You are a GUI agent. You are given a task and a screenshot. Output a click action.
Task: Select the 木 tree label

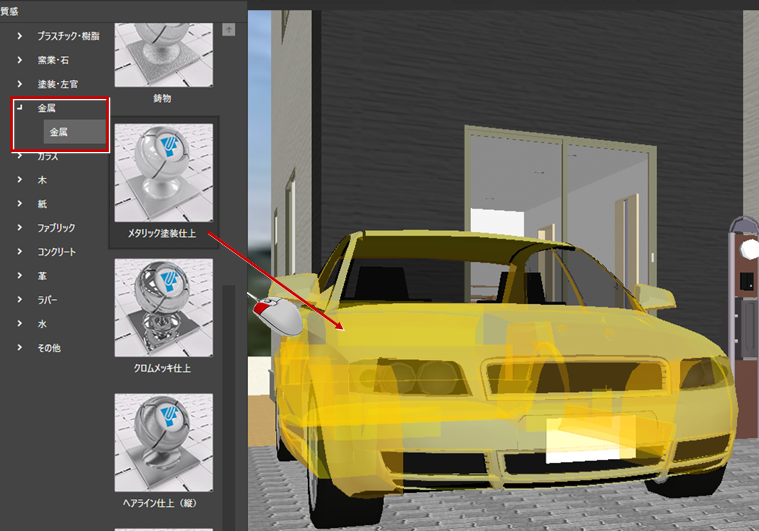42,180
